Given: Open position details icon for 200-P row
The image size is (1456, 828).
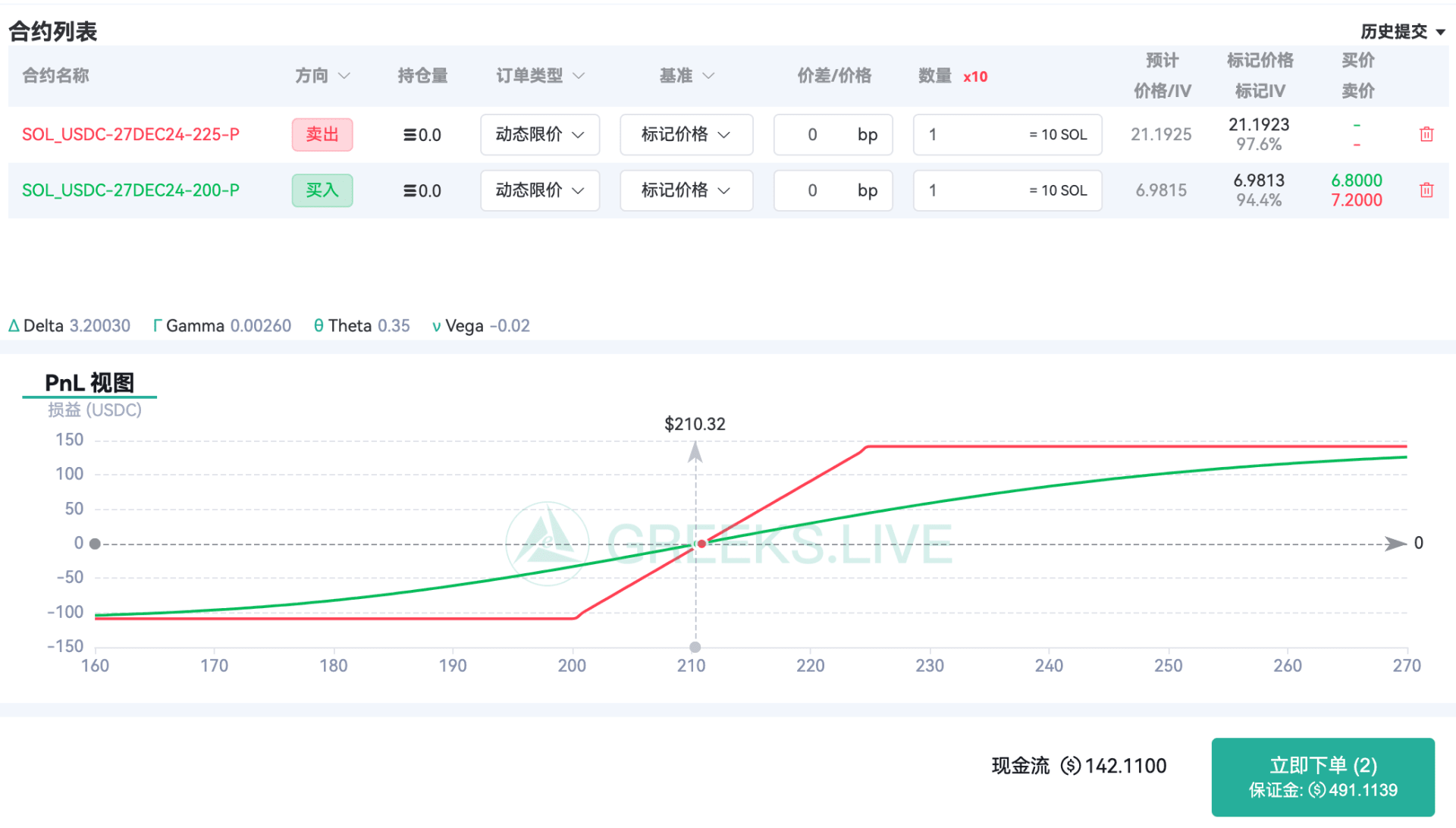Looking at the screenshot, I should click(409, 191).
